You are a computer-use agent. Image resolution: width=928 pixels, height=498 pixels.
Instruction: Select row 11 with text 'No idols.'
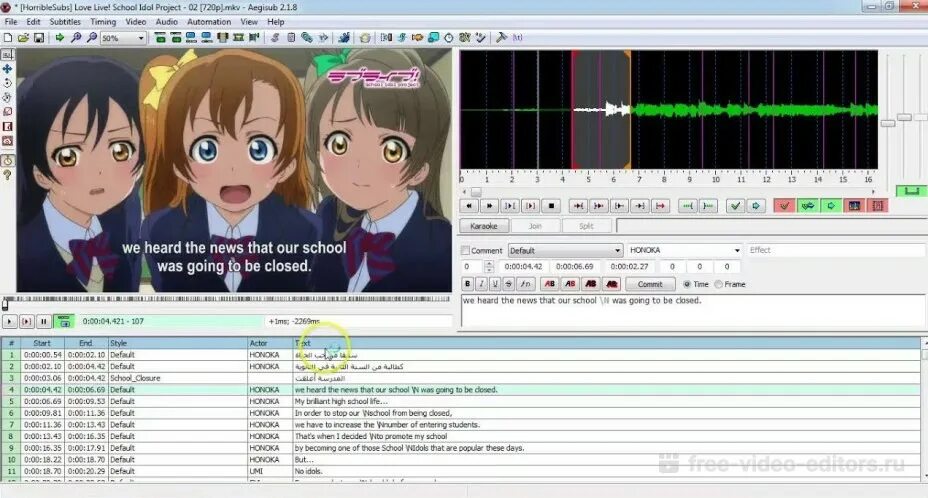(460, 471)
